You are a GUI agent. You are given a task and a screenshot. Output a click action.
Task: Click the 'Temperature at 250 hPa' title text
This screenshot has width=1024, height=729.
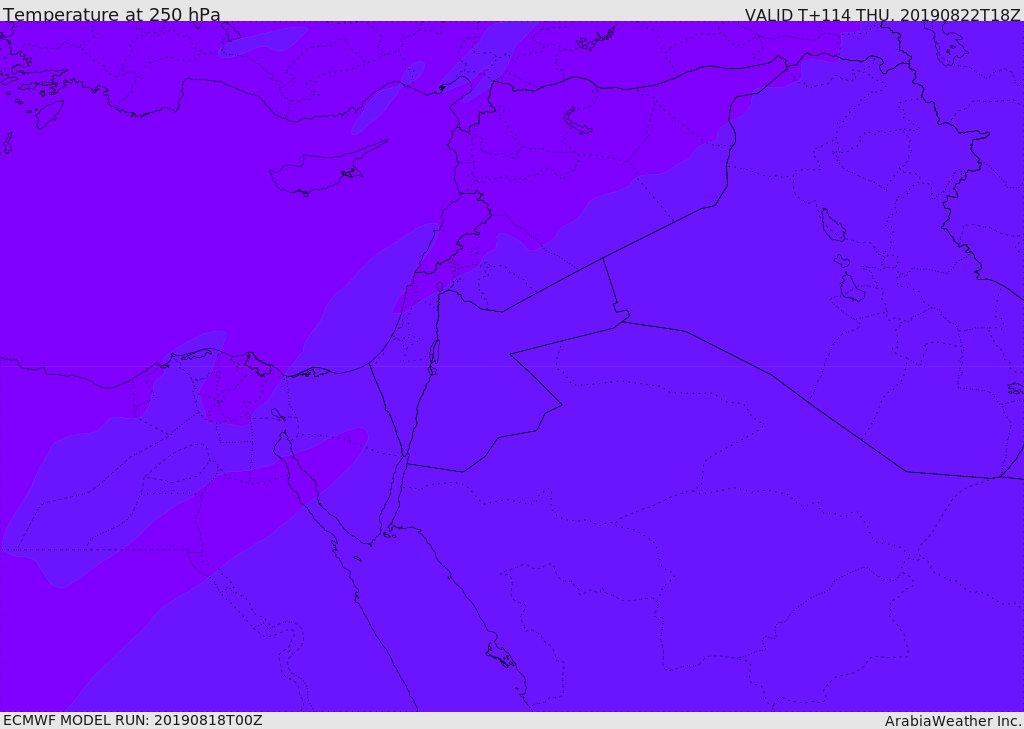pyautogui.click(x=112, y=14)
